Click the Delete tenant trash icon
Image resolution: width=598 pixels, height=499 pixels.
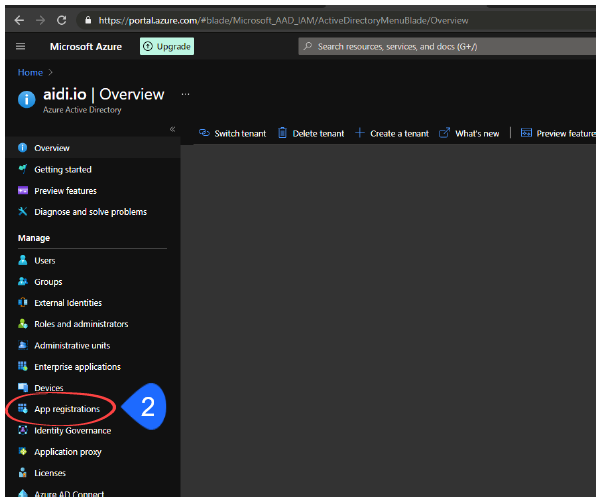282,133
